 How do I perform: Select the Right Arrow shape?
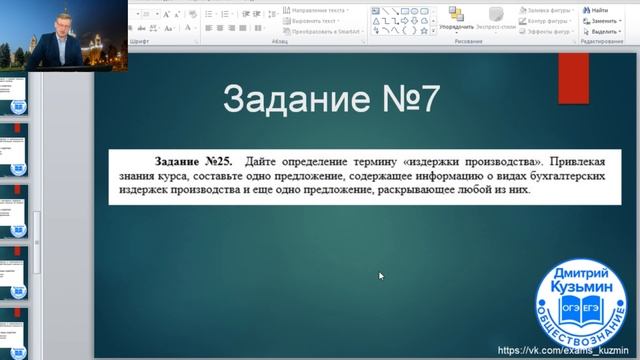(405, 21)
